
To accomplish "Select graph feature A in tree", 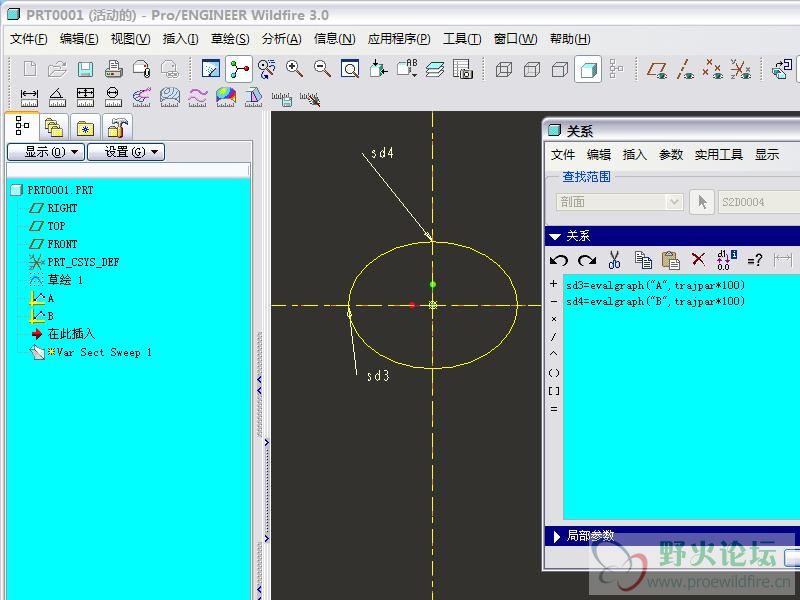I will [x=42, y=298].
